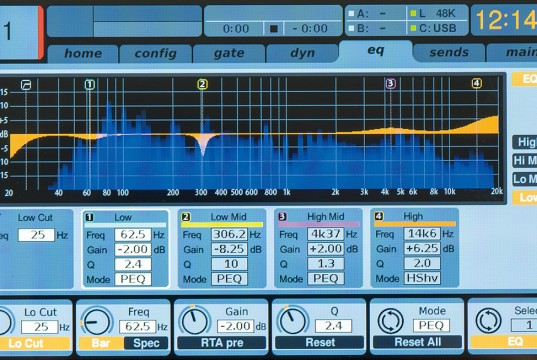Click the band 2 Low Mid number icon
Image resolution: width=537 pixels, height=360 pixels.
coord(186,217)
